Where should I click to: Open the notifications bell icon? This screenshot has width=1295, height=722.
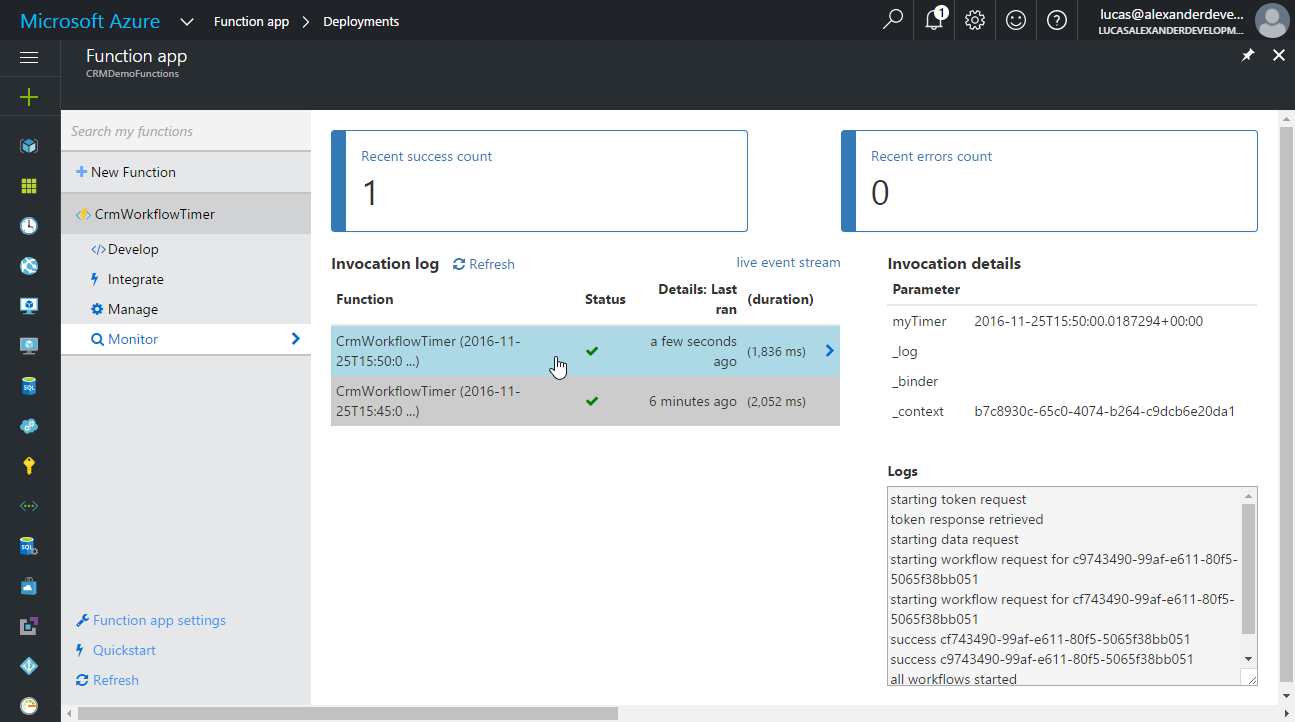click(934, 20)
